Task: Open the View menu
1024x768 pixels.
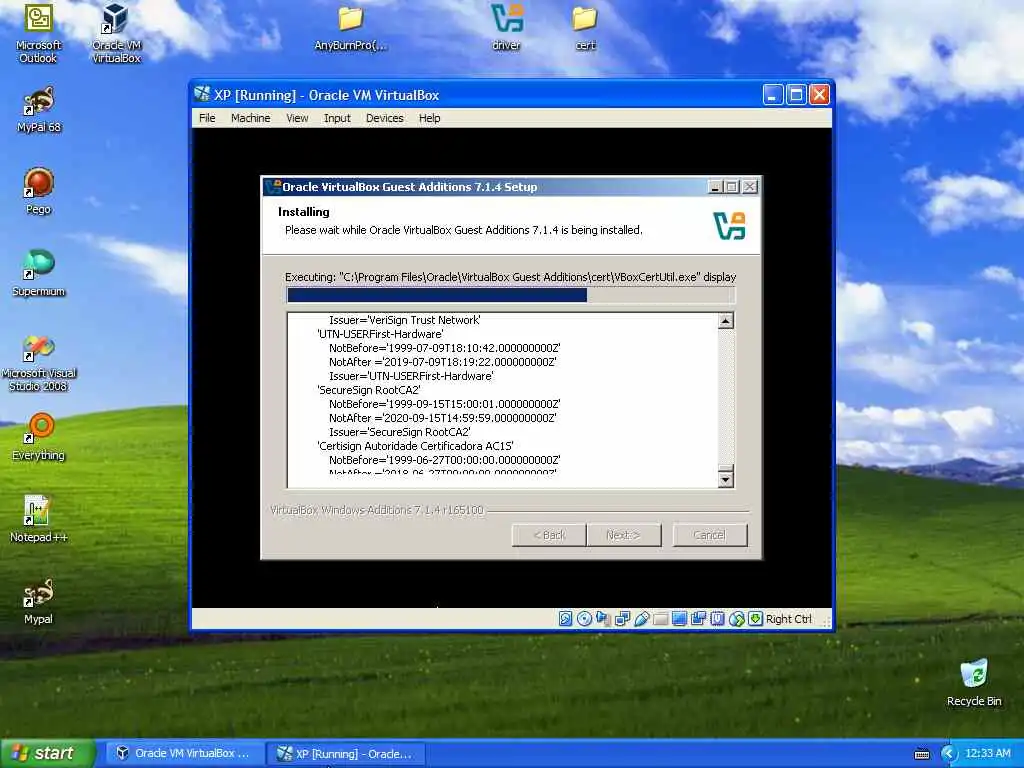Action: tap(297, 118)
